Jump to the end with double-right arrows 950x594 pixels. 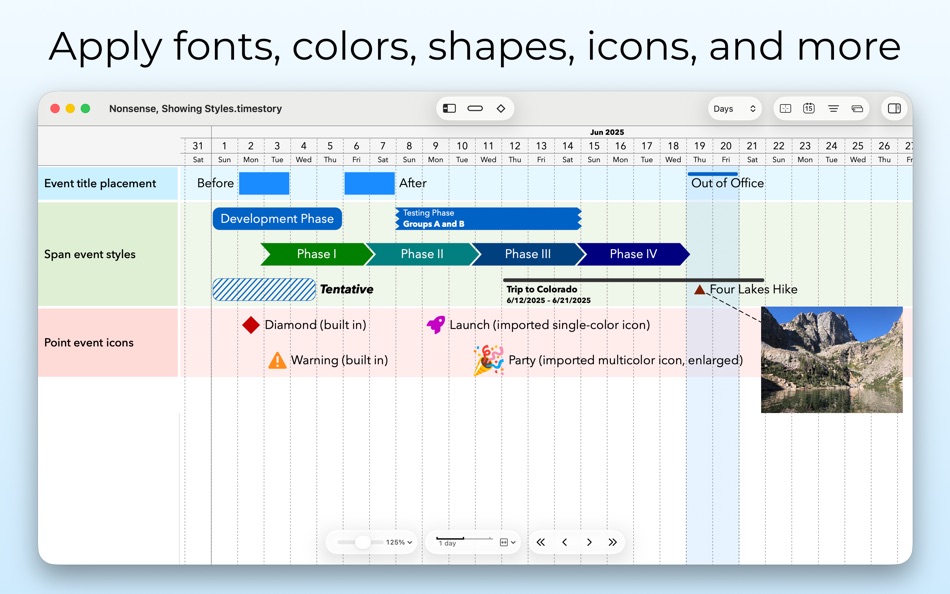(x=613, y=542)
